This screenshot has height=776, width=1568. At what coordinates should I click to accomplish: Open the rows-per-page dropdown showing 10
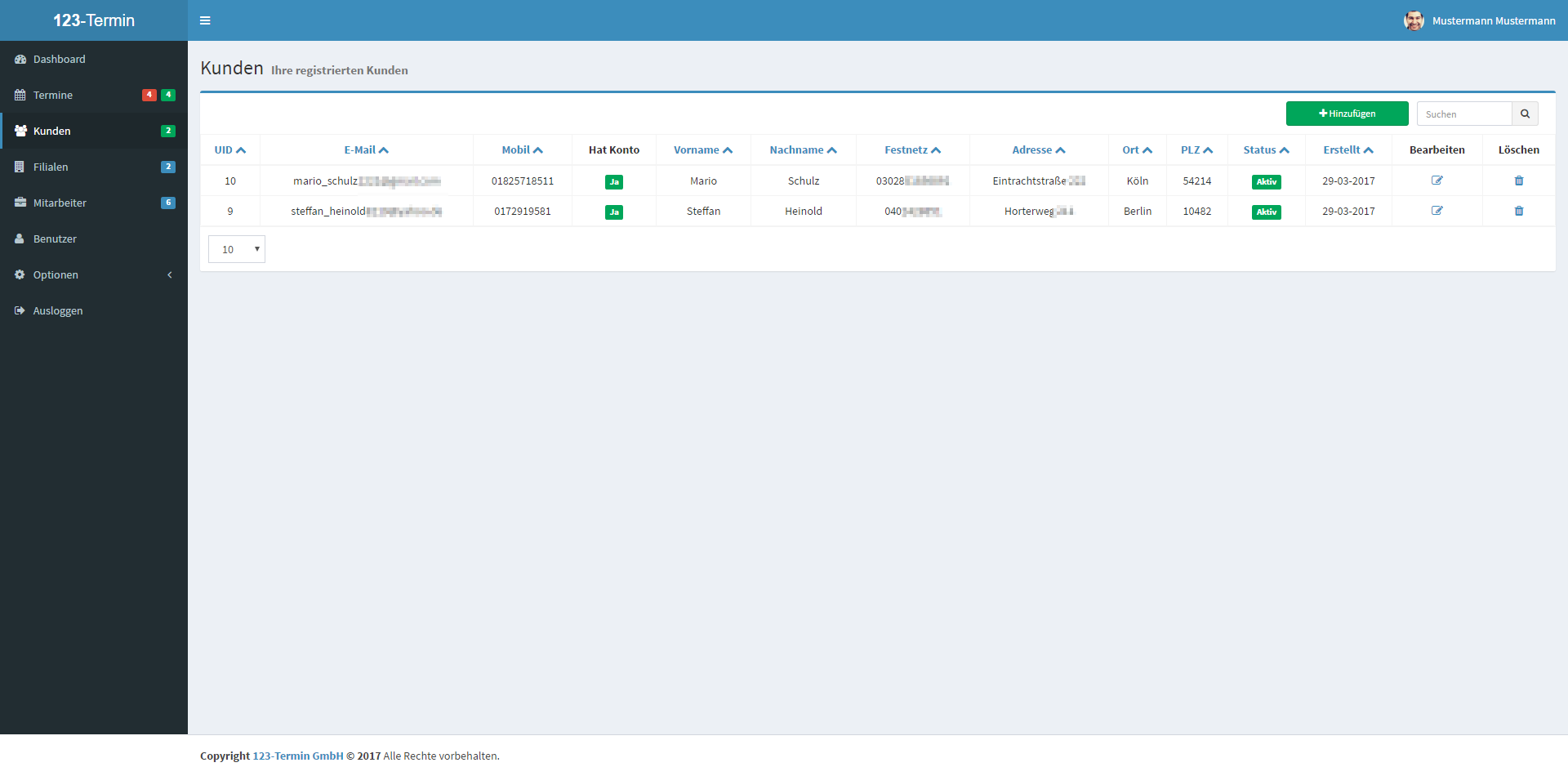coord(237,249)
